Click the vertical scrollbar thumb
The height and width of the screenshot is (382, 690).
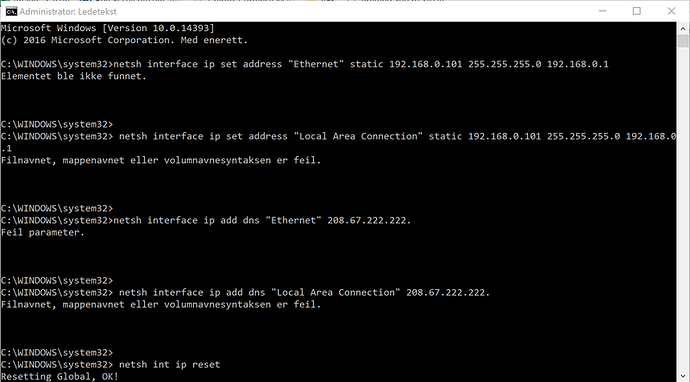[x=683, y=41]
